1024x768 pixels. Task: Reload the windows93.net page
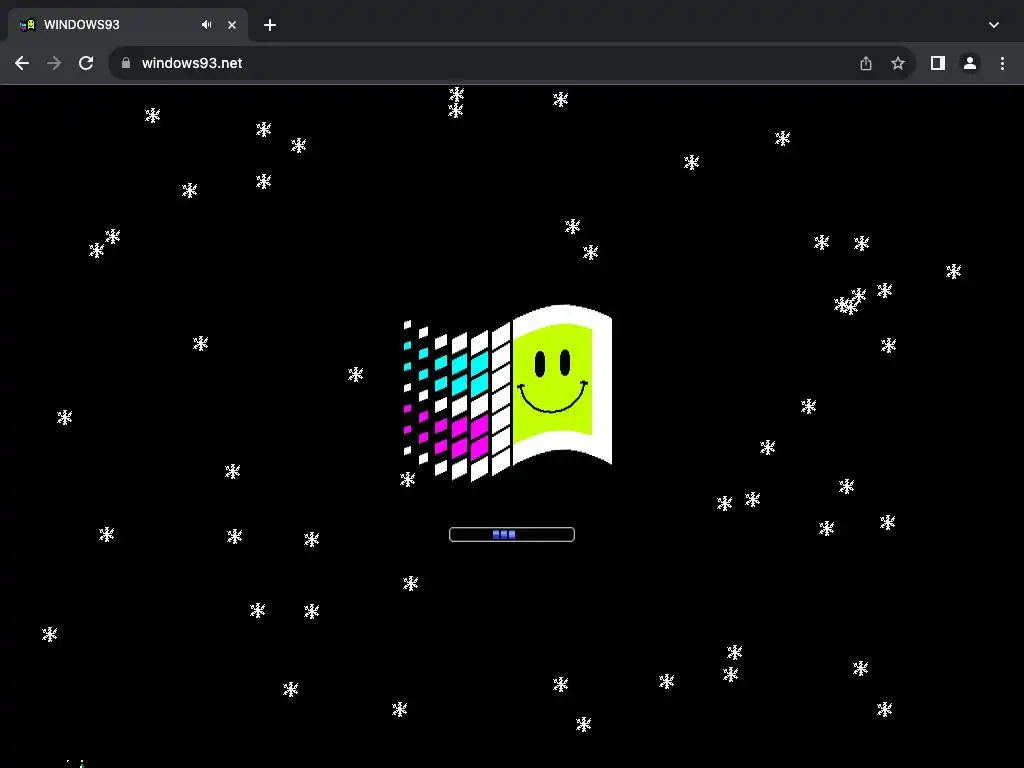coord(86,63)
